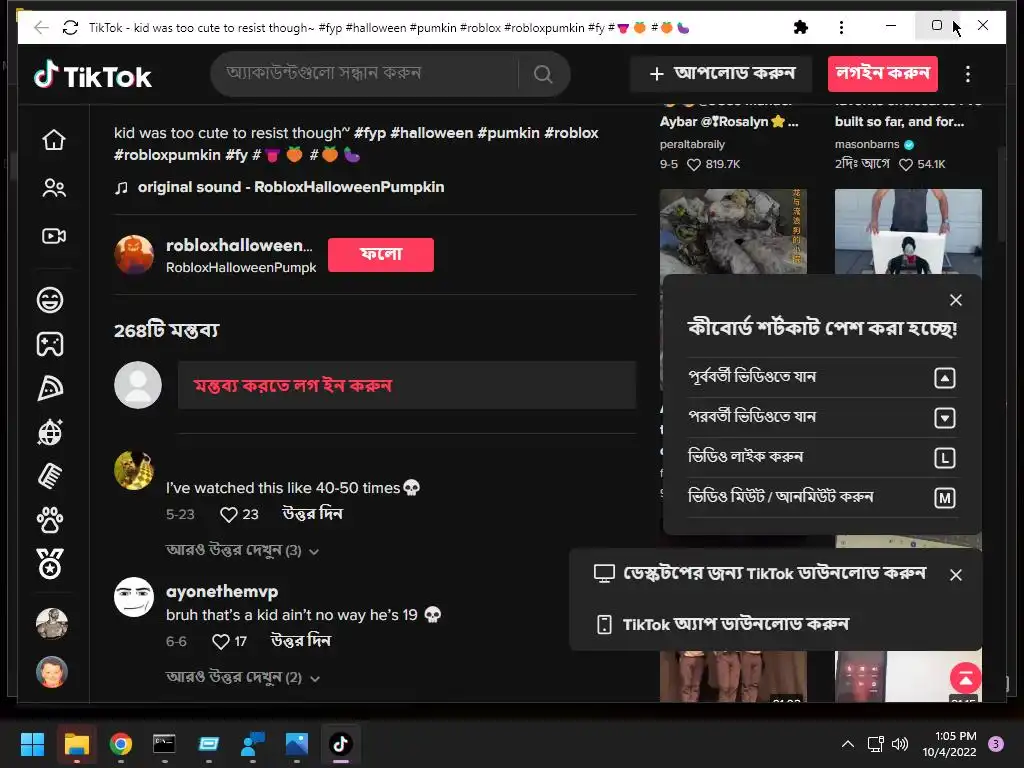
Task: Reply to the '40-50 times' comment
Action: point(312,514)
